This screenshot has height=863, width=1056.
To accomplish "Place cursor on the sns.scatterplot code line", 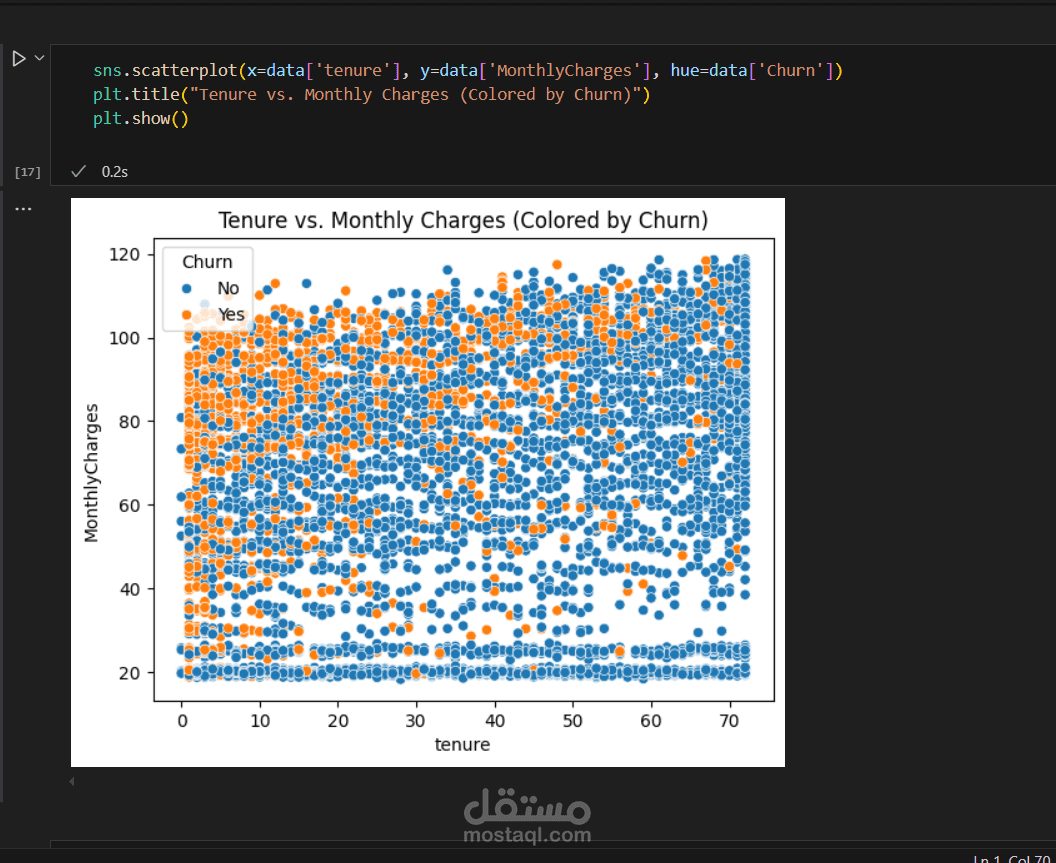I will click(468, 70).
